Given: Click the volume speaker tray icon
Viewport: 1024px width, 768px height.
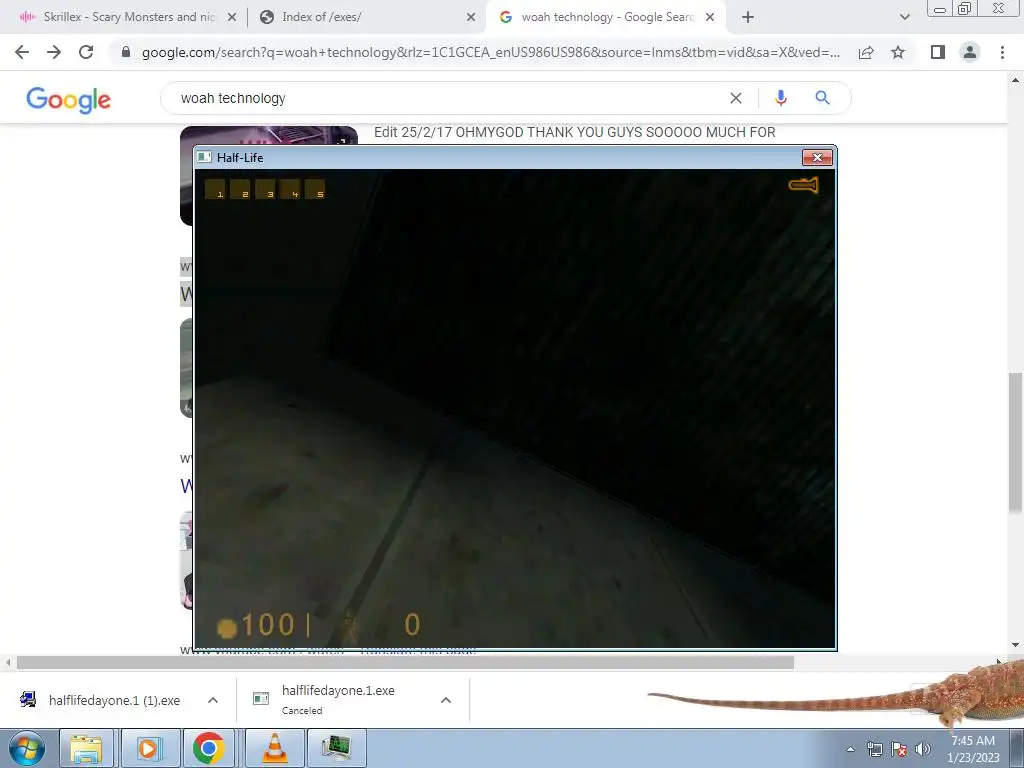Looking at the screenshot, I should tap(923, 750).
